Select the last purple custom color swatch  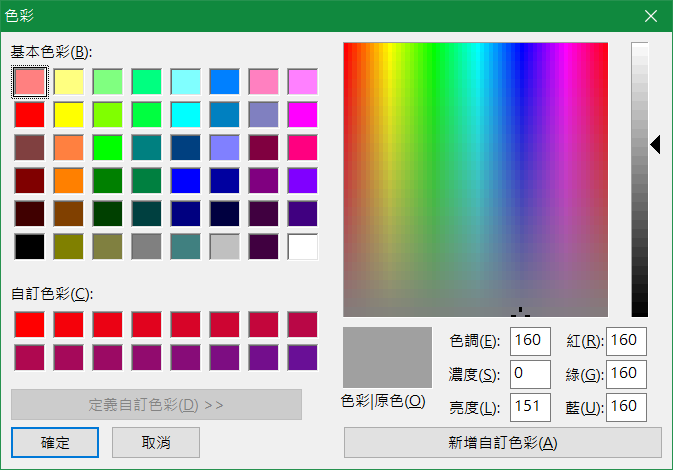[303, 358]
